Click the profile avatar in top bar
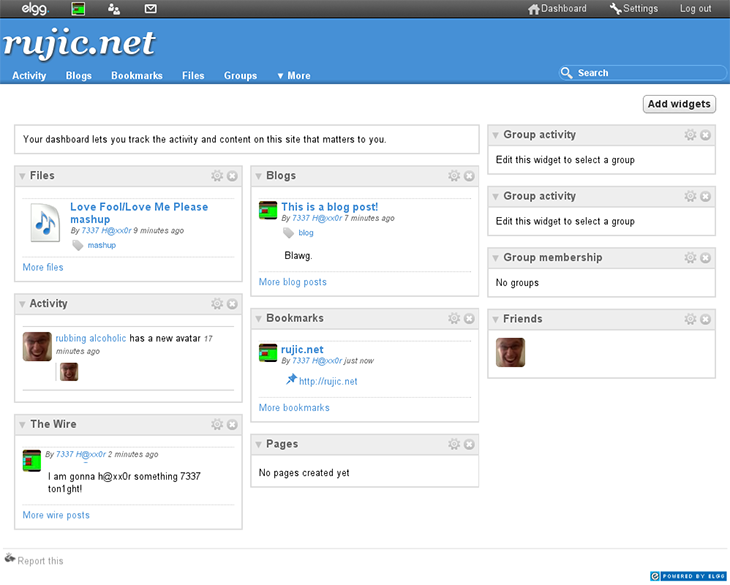The image size is (730, 585). pos(79,9)
